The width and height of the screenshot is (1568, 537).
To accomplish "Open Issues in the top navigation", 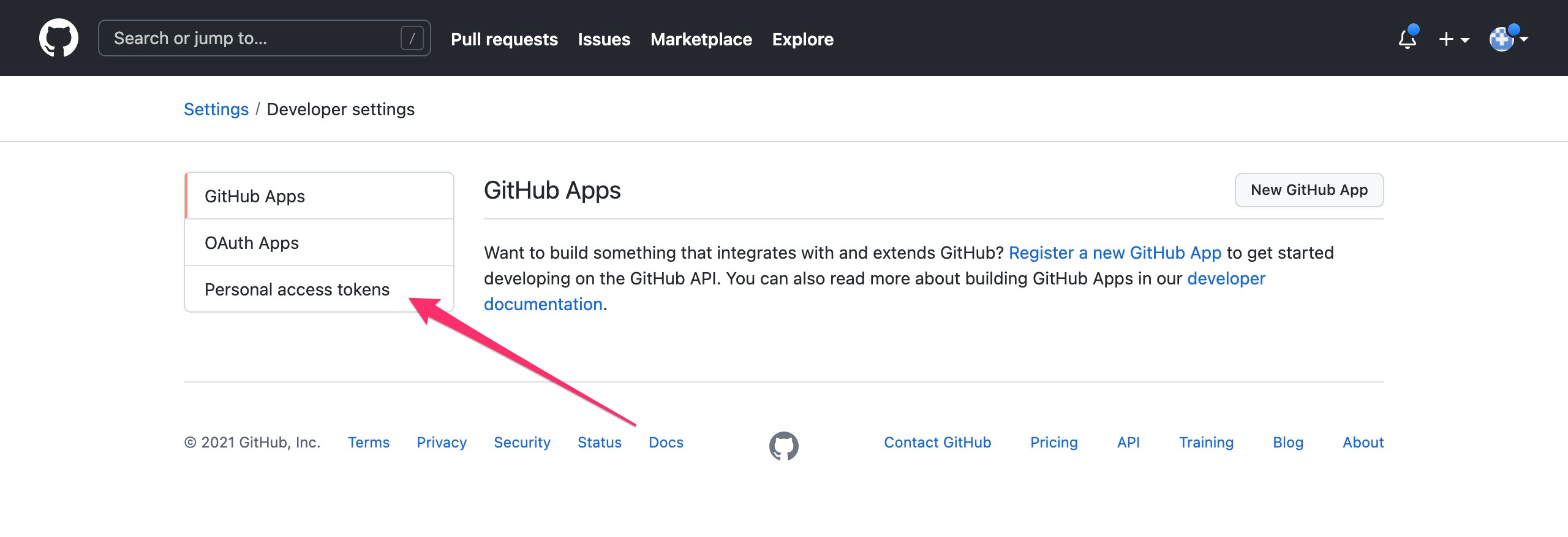I will 604,39.
